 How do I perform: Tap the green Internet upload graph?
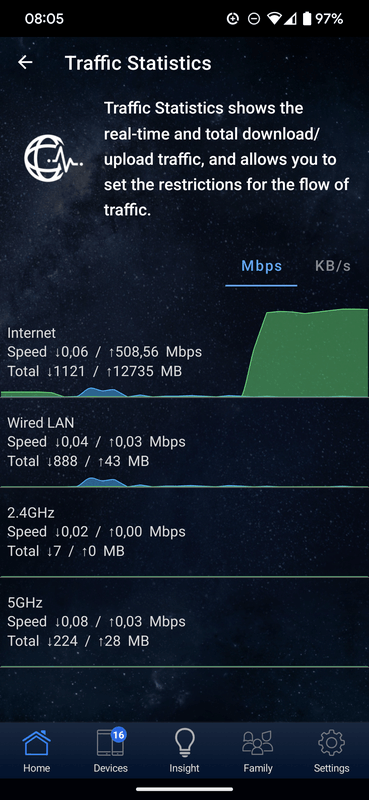[x=306, y=353]
